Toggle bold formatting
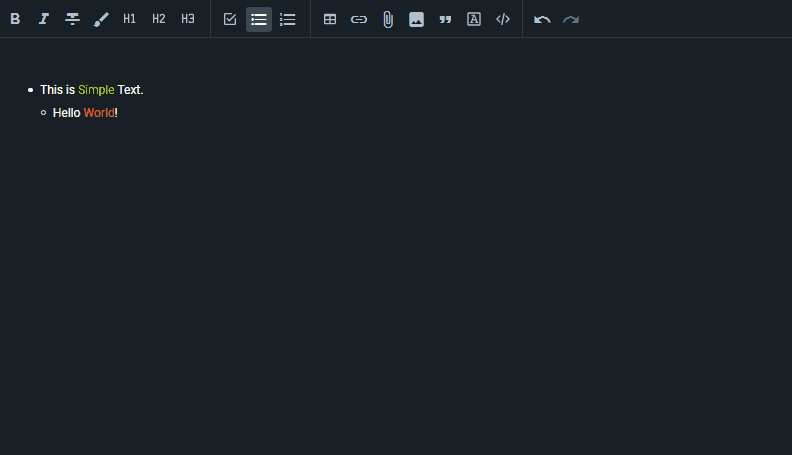This screenshot has height=455, width=792. (15, 19)
